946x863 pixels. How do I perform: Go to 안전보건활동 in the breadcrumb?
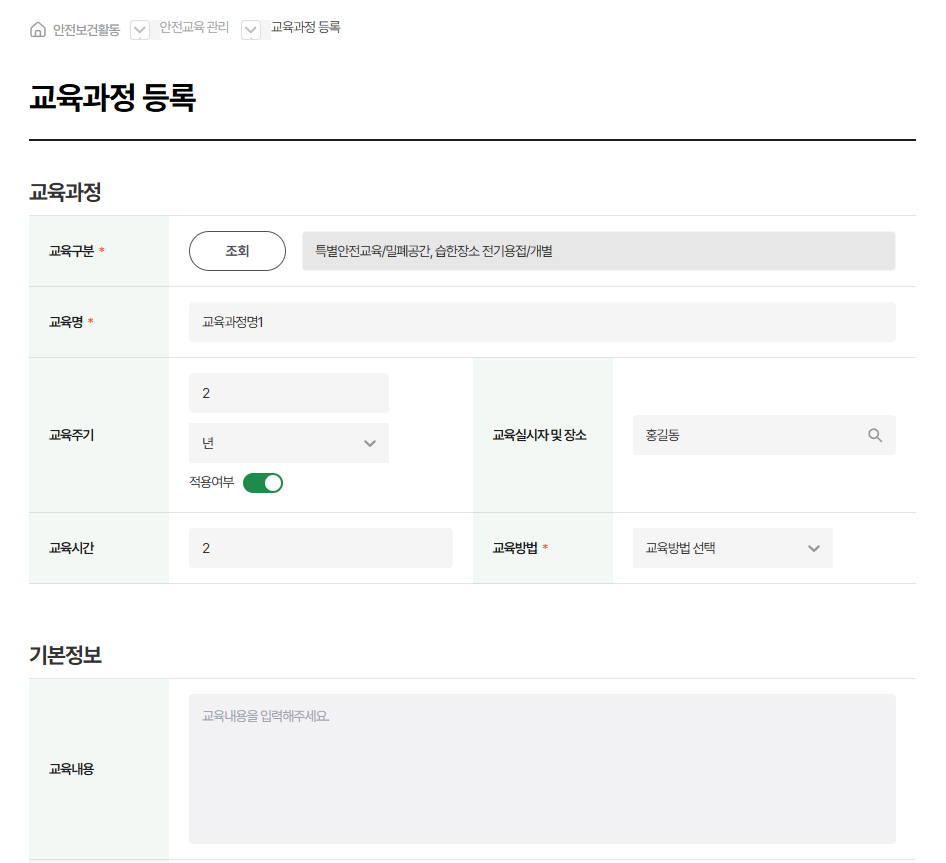coord(86,30)
